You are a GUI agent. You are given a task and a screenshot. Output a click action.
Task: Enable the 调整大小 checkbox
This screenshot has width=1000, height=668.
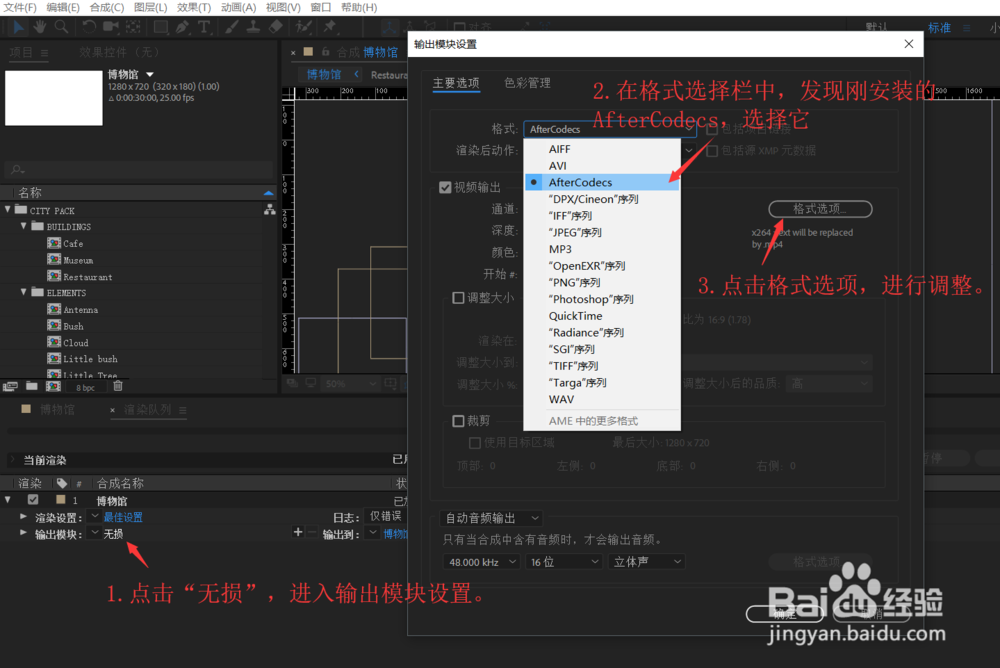(x=458, y=298)
